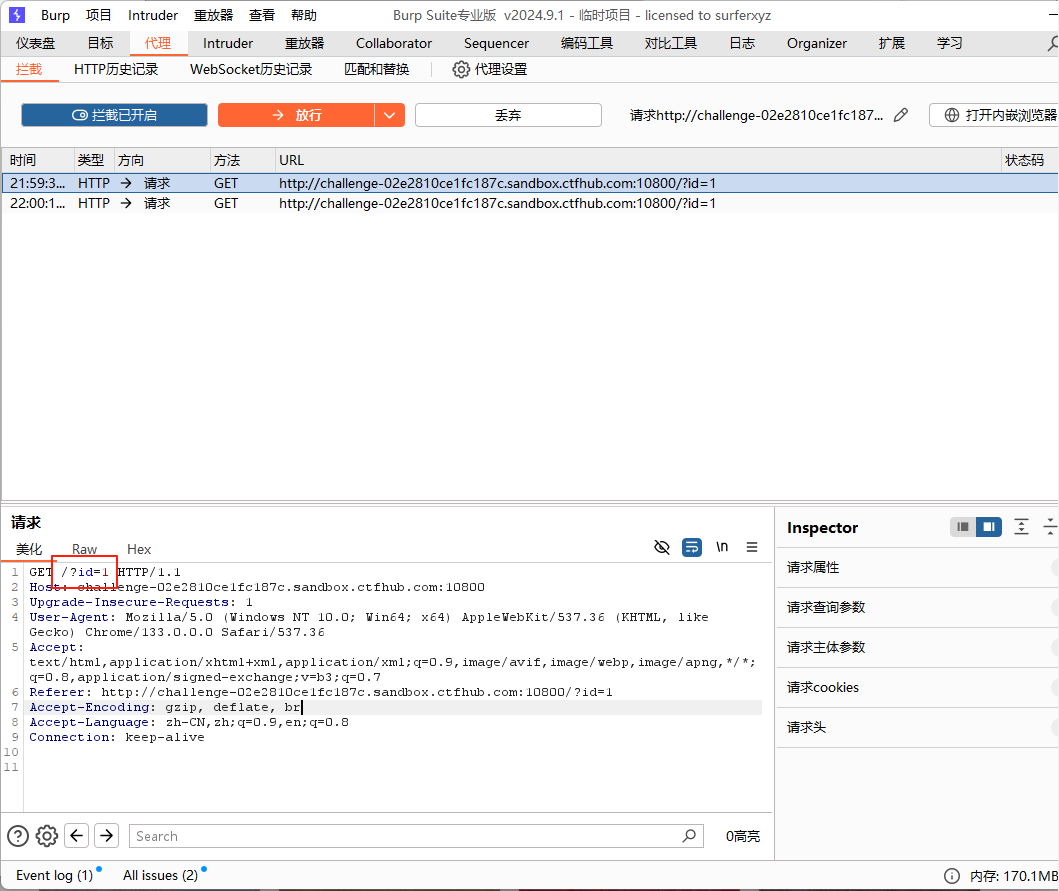The height and width of the screenshot is (891, 1059).
Task: Open the 查看 menu
Action: tap(262, 15)
